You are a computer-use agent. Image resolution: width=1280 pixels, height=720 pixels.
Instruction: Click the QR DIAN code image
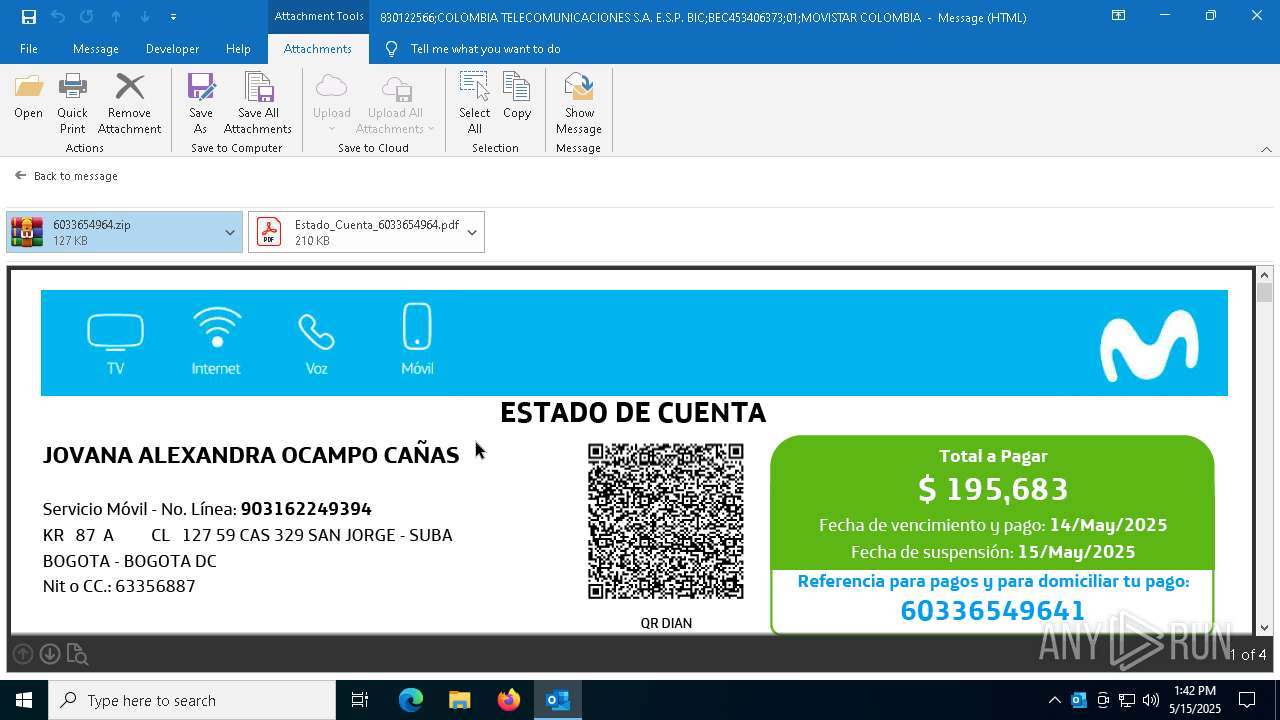666,521
